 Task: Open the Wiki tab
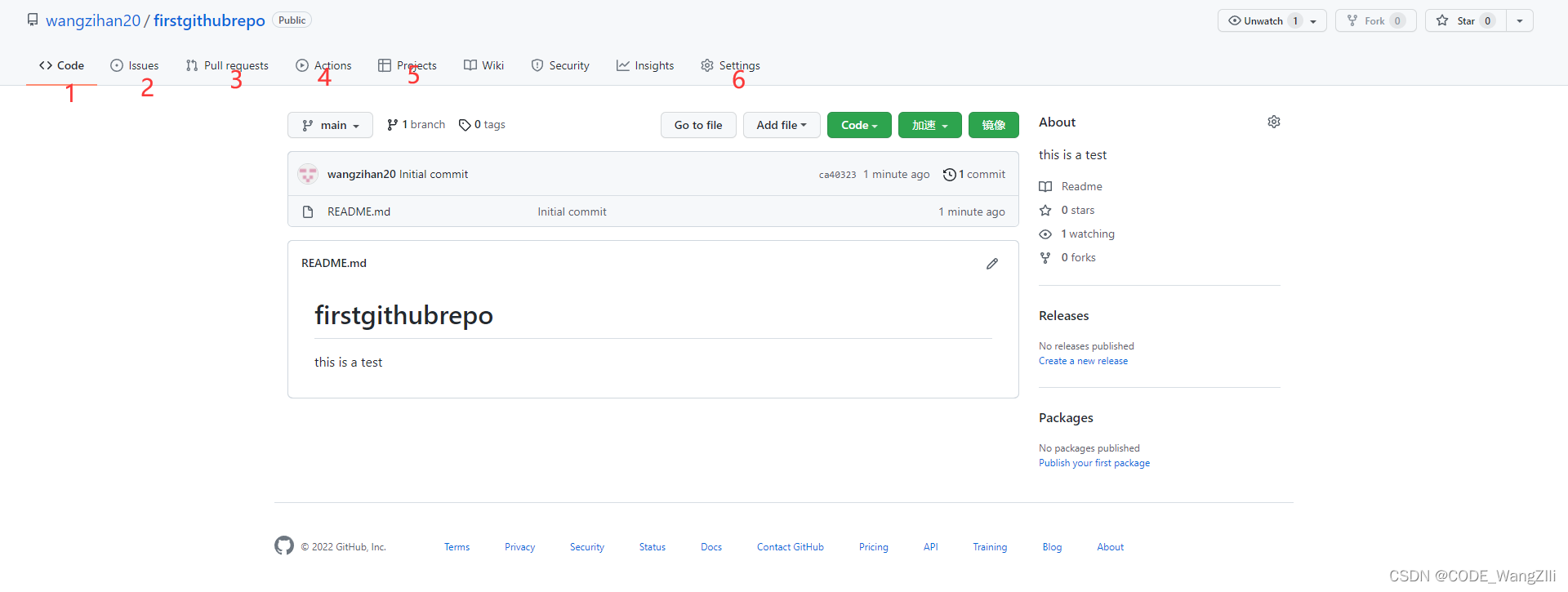pos(483,65)
